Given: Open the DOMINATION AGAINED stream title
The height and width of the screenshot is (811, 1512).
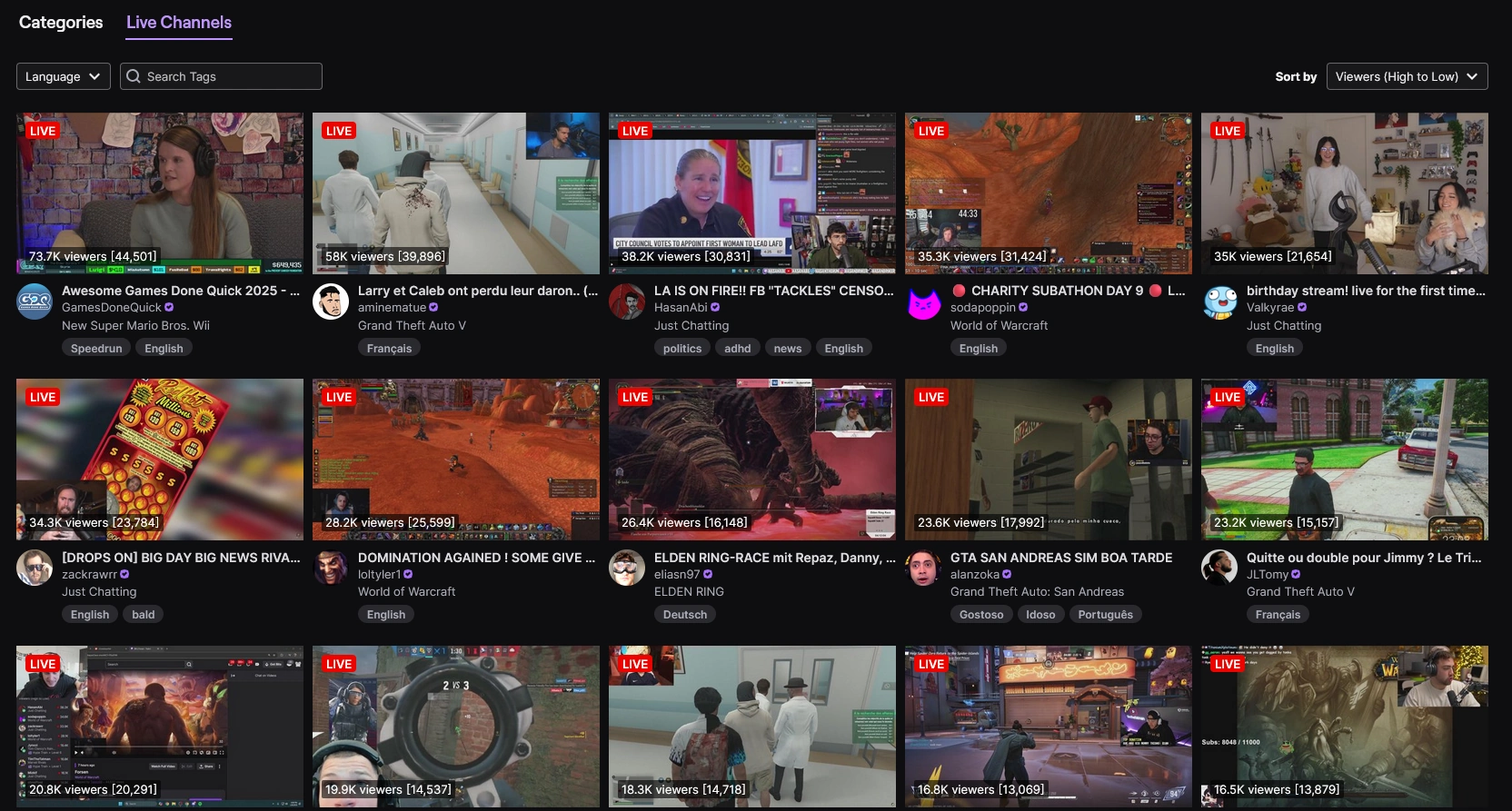Looking at the screenshot, I should coord(476,558).
